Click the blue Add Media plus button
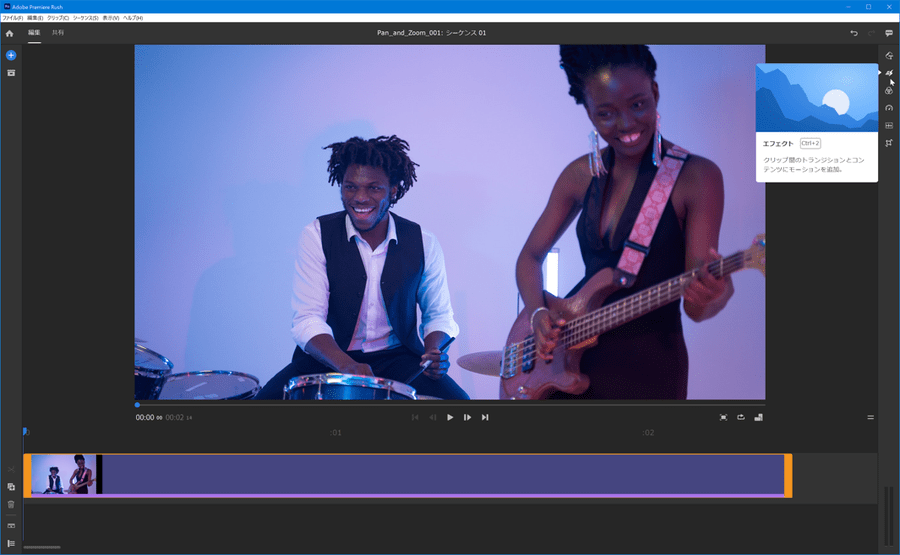Image resolution: width=900 pixels, height=555 pixels. (x=11, y=55)
